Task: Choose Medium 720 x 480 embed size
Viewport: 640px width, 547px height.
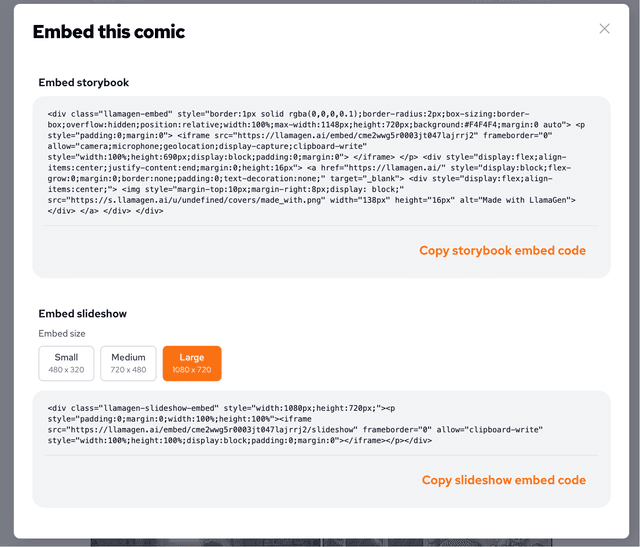Action: [x=128, y=363]
